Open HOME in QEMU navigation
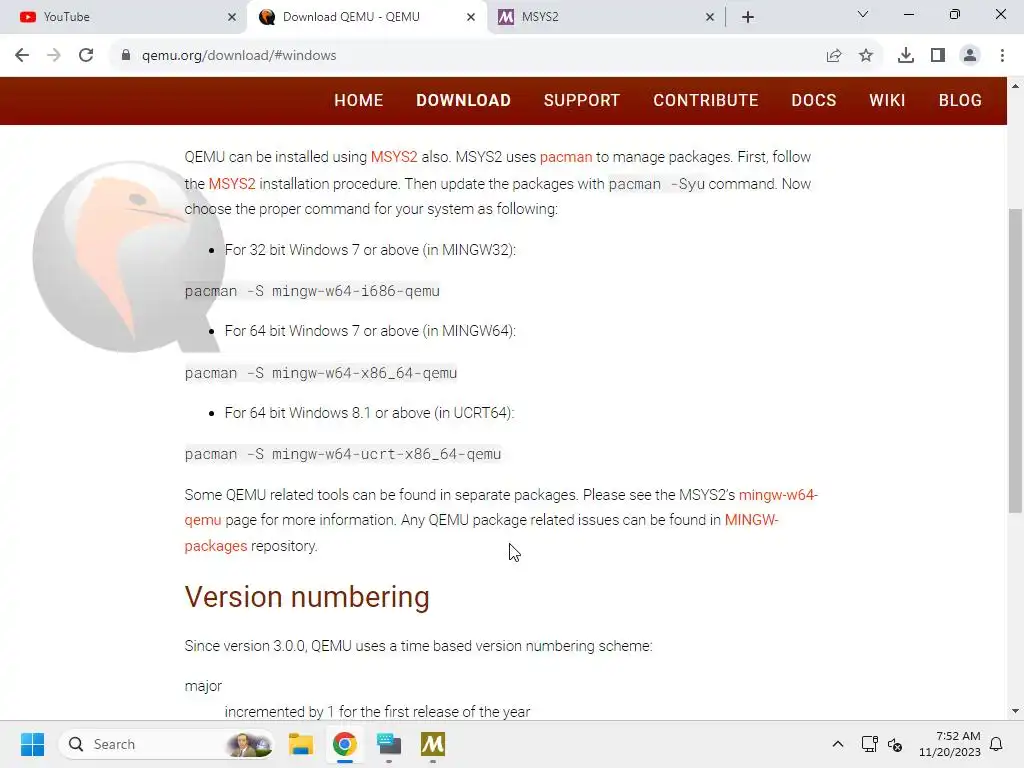The height and width of the screenshot is (768, 1024). click(359, 101)
